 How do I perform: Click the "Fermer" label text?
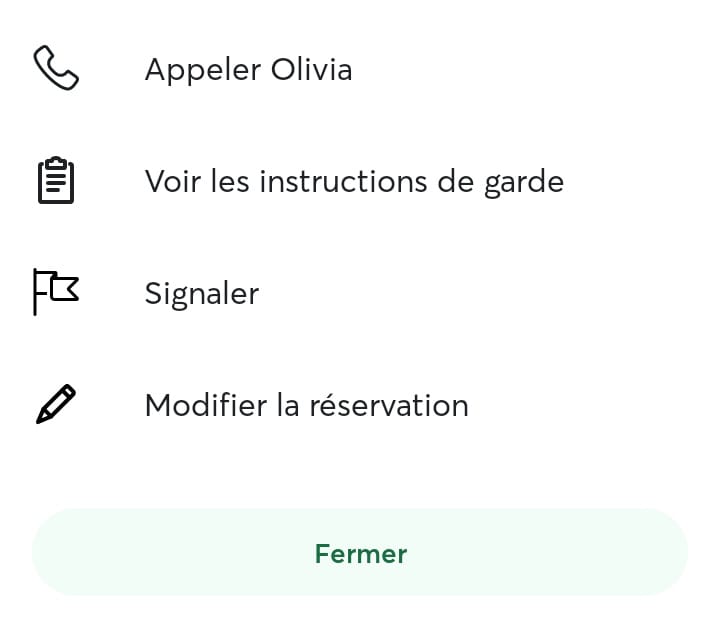point(361,554)
